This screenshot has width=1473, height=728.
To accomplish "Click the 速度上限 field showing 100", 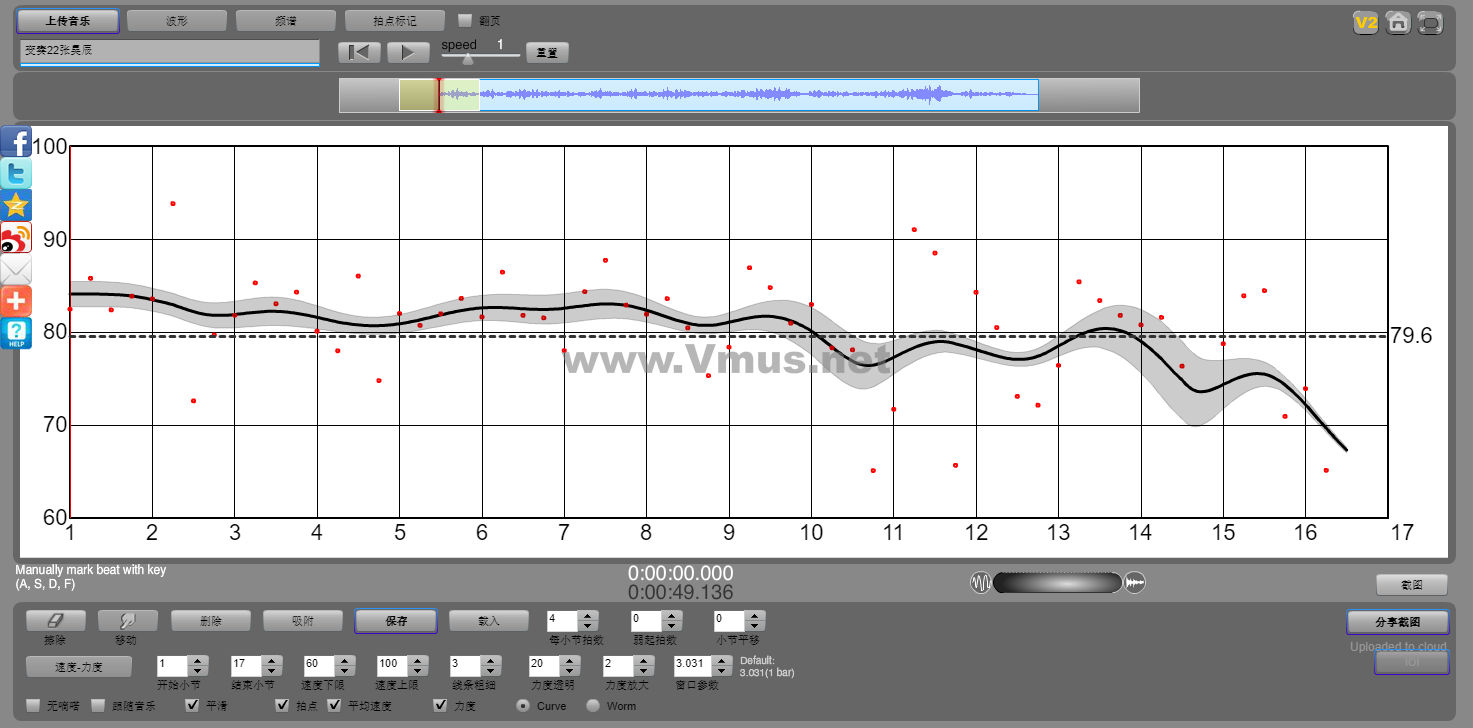I will point(394,665).
